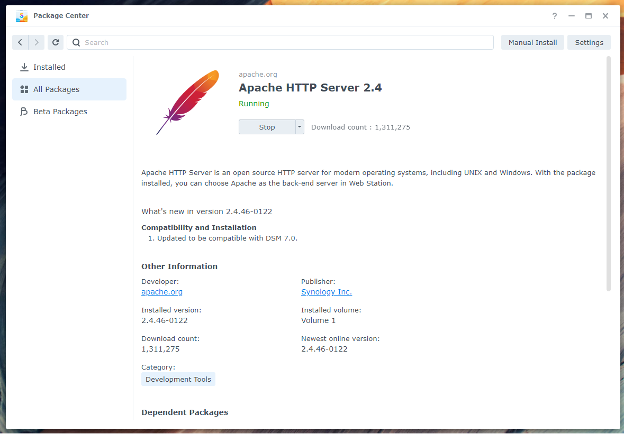This screenshot has width=624, height=434.
Task: Select All Packages in sidebar
Action: click(69, 89)
